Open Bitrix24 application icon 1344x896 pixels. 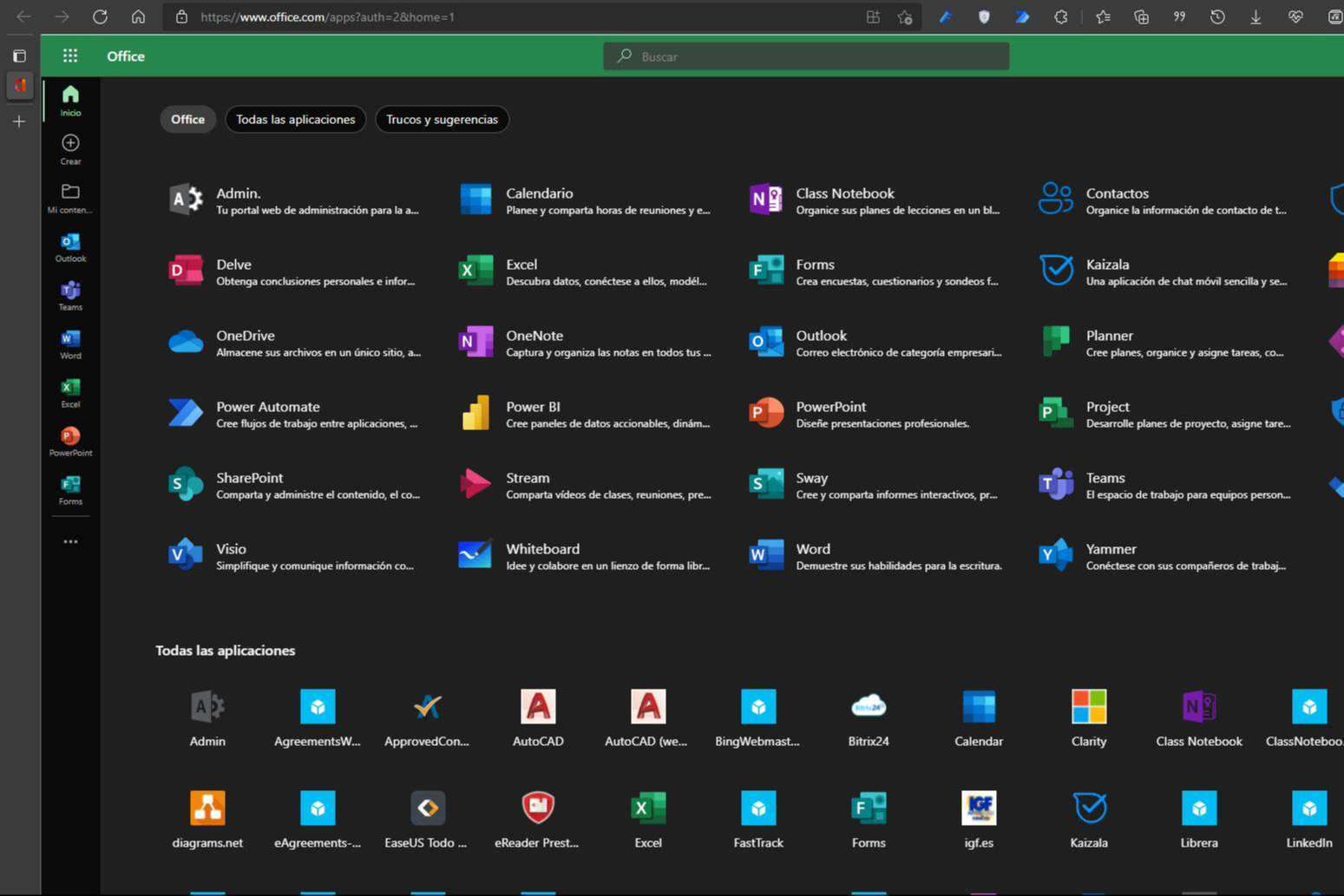[x=869, y=717]
